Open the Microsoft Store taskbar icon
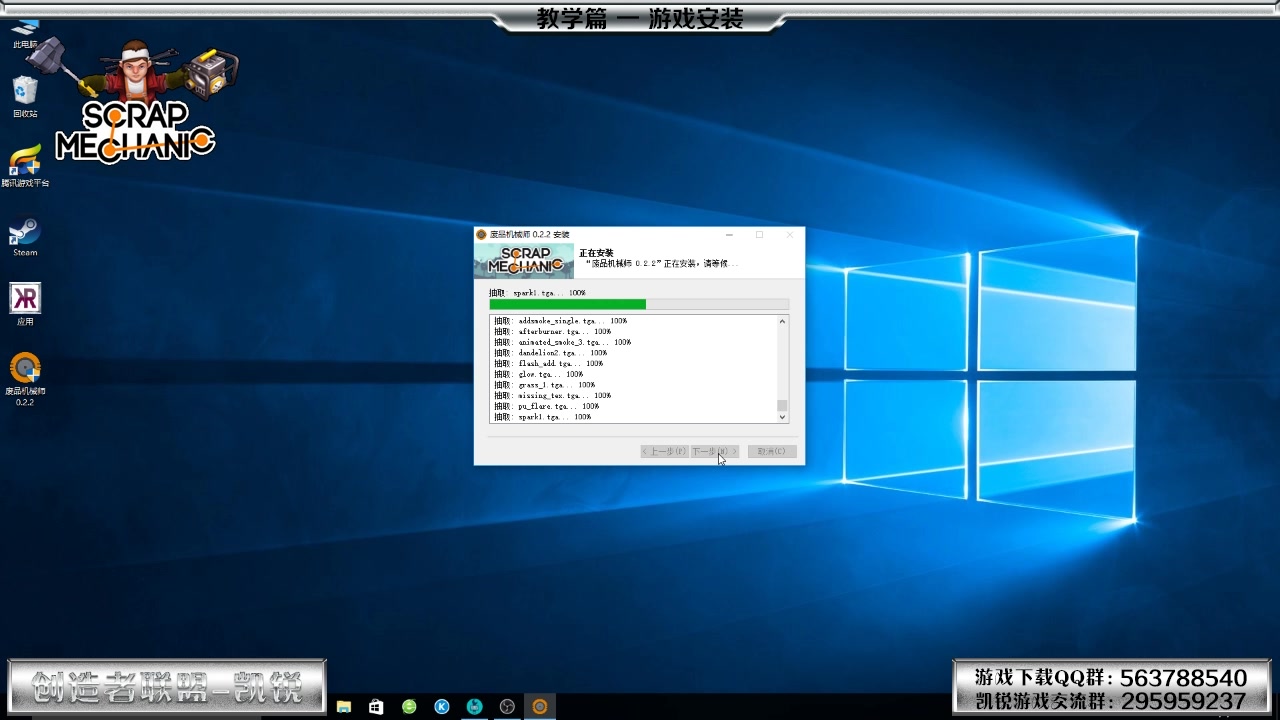Screen dimensions: 1280x720 pyautogui.click(x=376, y=707)
